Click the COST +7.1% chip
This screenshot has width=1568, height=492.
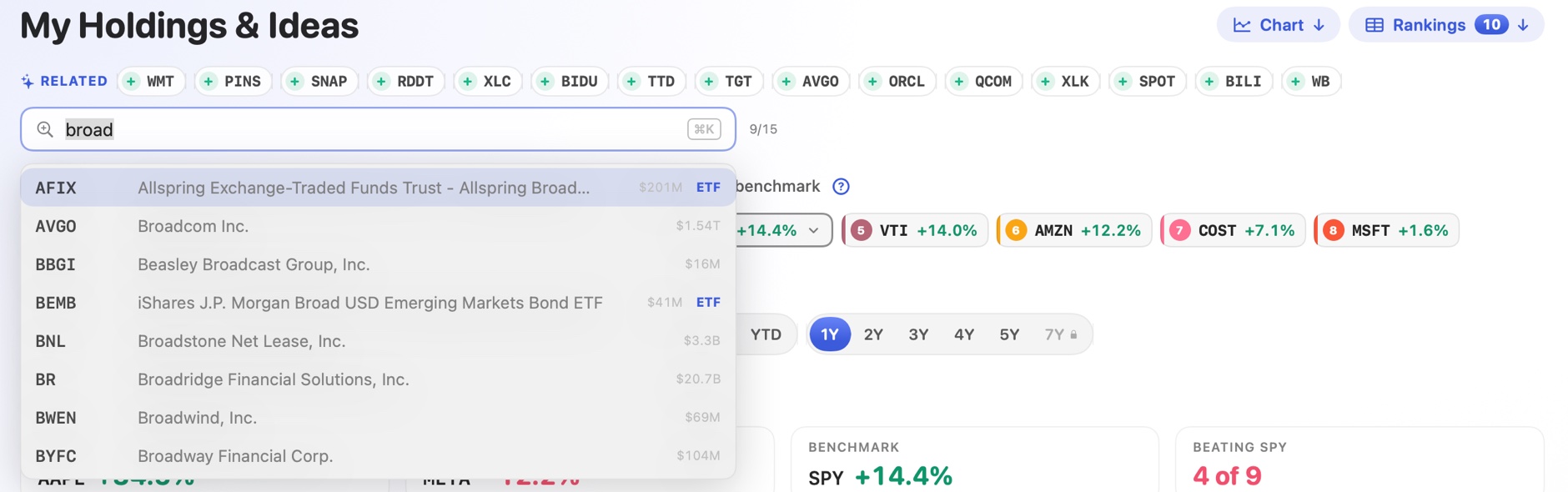(x=1233, y=230)
